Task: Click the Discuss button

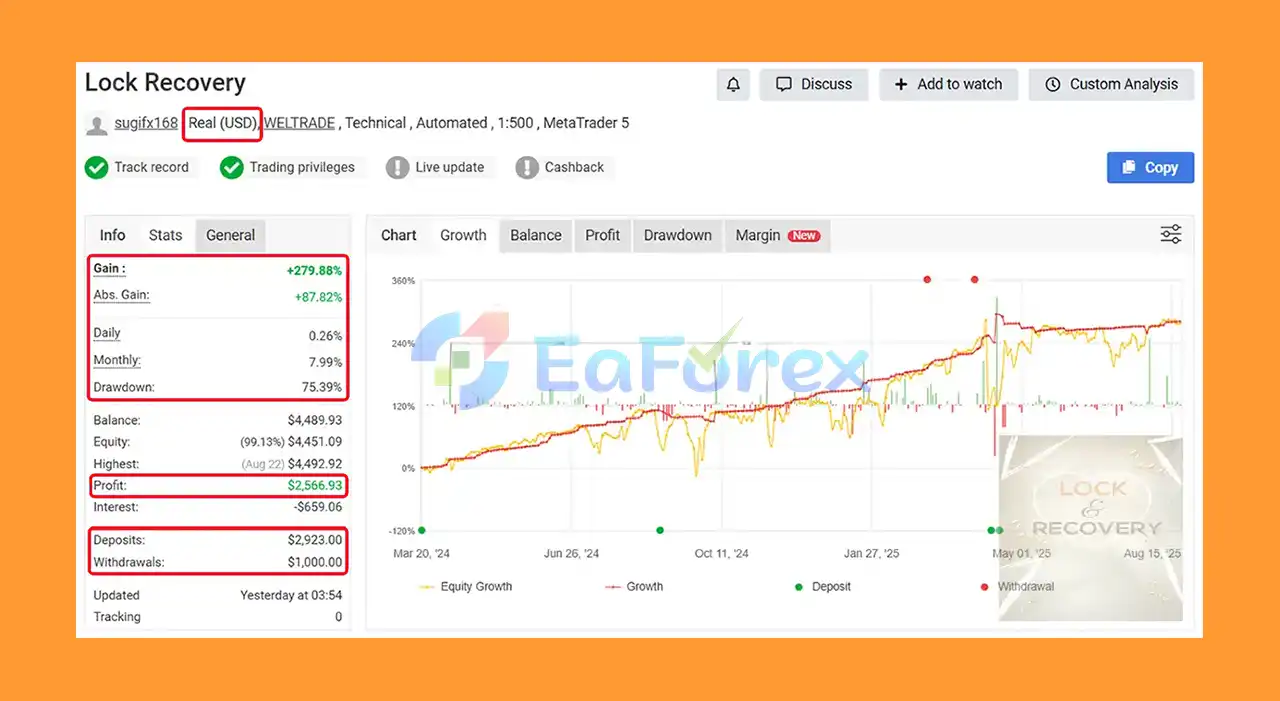Action: point(814,85)
